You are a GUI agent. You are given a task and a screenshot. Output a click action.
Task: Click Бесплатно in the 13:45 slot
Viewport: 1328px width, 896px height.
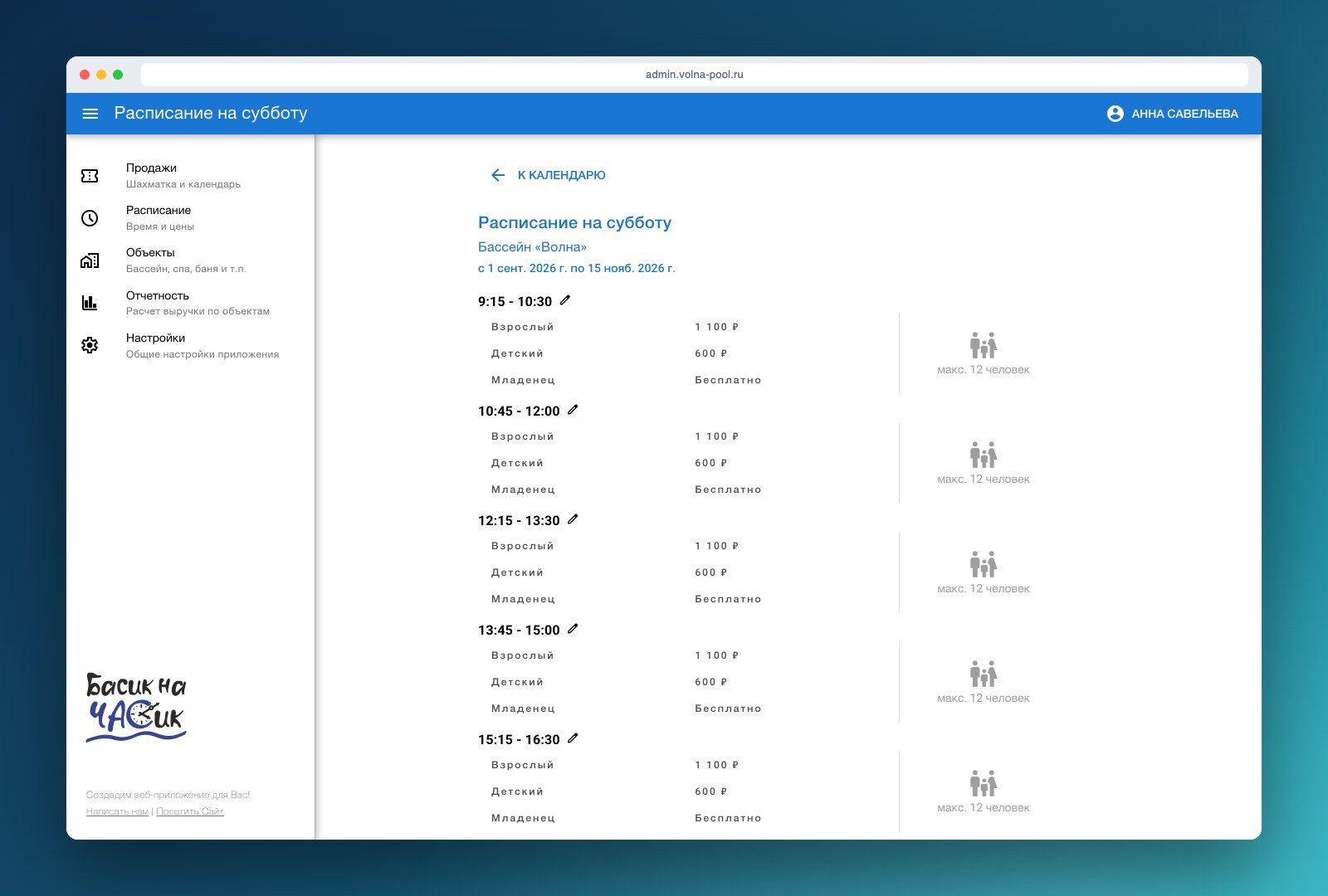pos(728,709)
